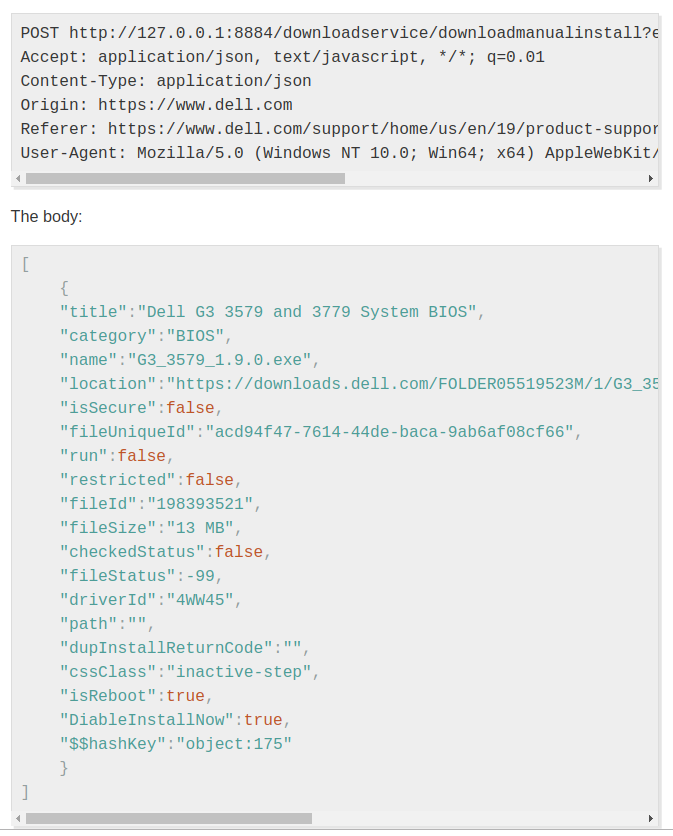The height and width of the screenshot is (836, 673).
Task: Click the "DiableInstallNow" true value
Action: tap(263, 720)
